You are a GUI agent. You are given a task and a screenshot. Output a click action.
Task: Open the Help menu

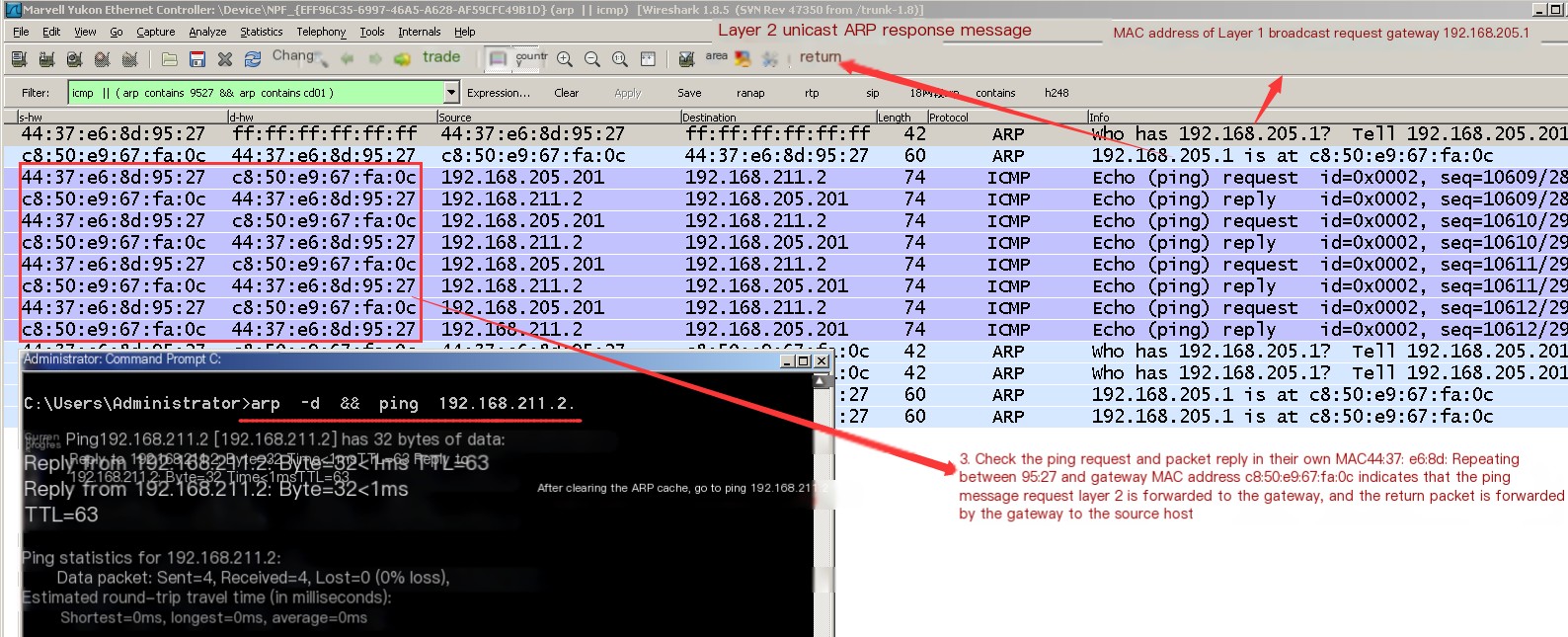465,32
